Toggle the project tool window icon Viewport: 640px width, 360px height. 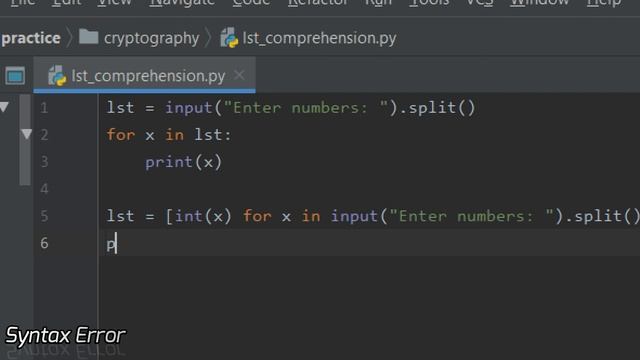(x=15, y=76)
